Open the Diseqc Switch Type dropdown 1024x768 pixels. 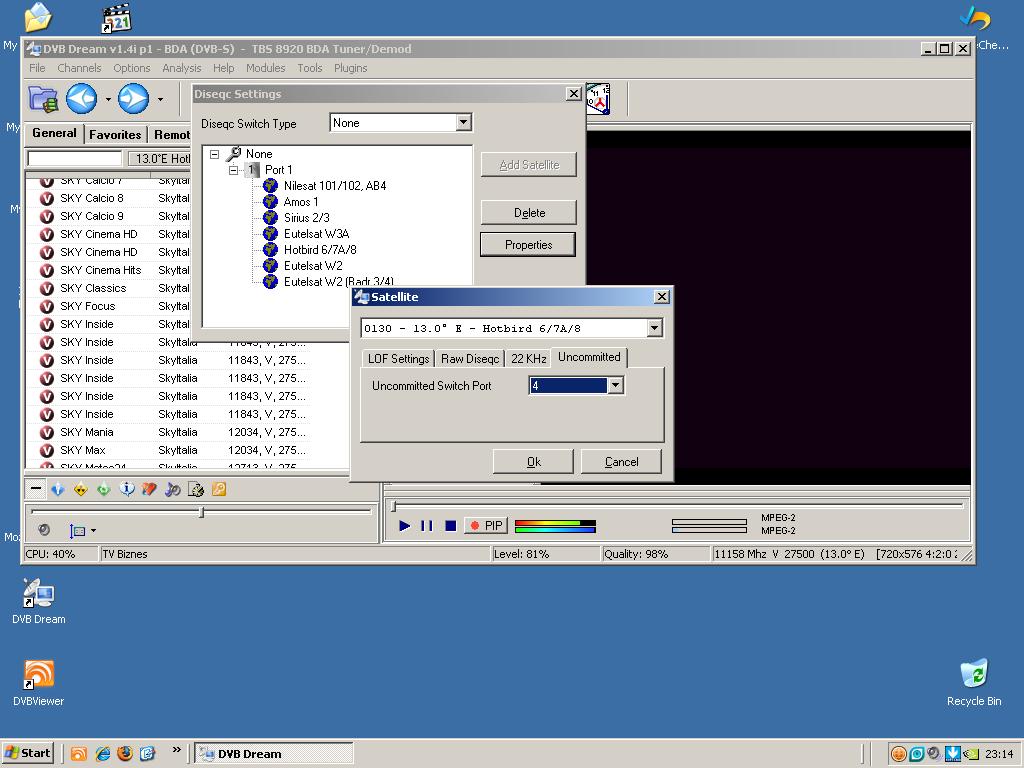463,123
